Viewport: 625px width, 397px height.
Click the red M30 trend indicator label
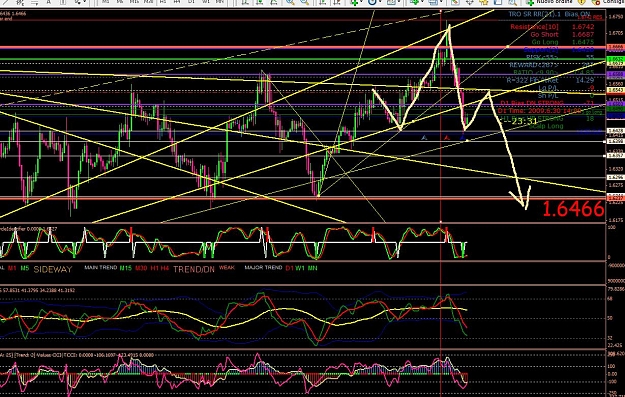click(x=141, y=268)
